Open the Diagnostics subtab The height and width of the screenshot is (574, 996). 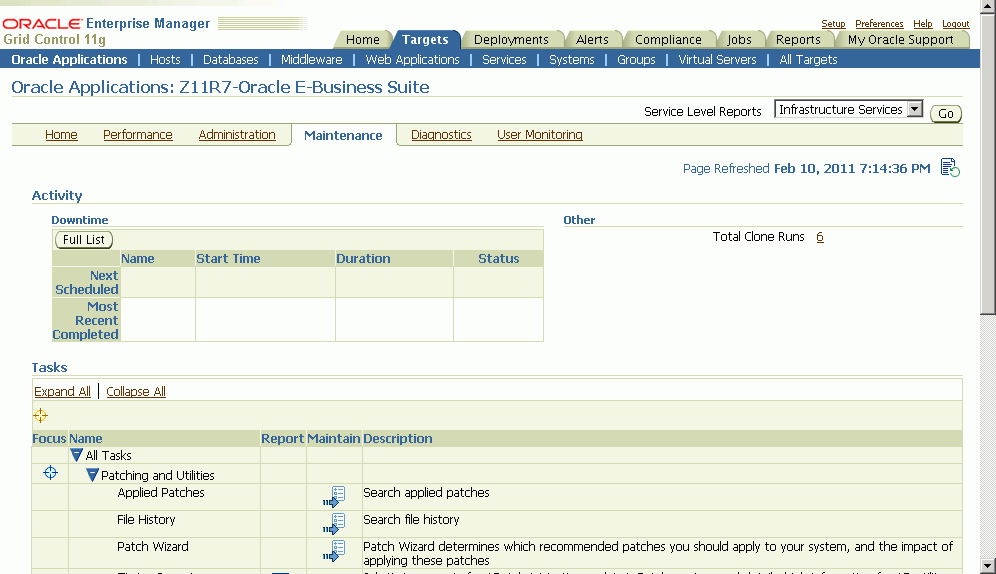click(x=441, y=135)
